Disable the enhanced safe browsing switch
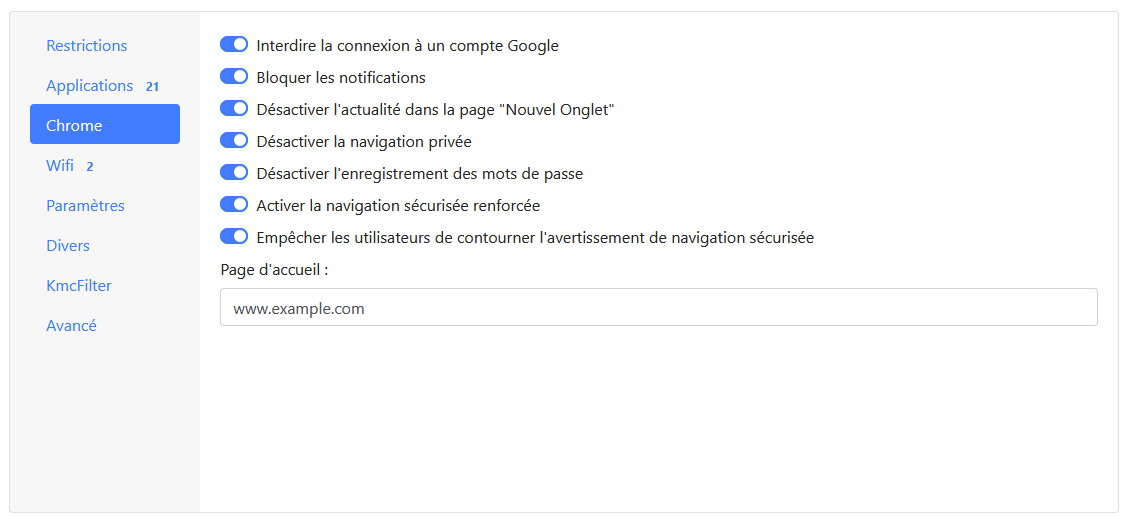Screen dimensions: 1123x517 coord(234,205)
